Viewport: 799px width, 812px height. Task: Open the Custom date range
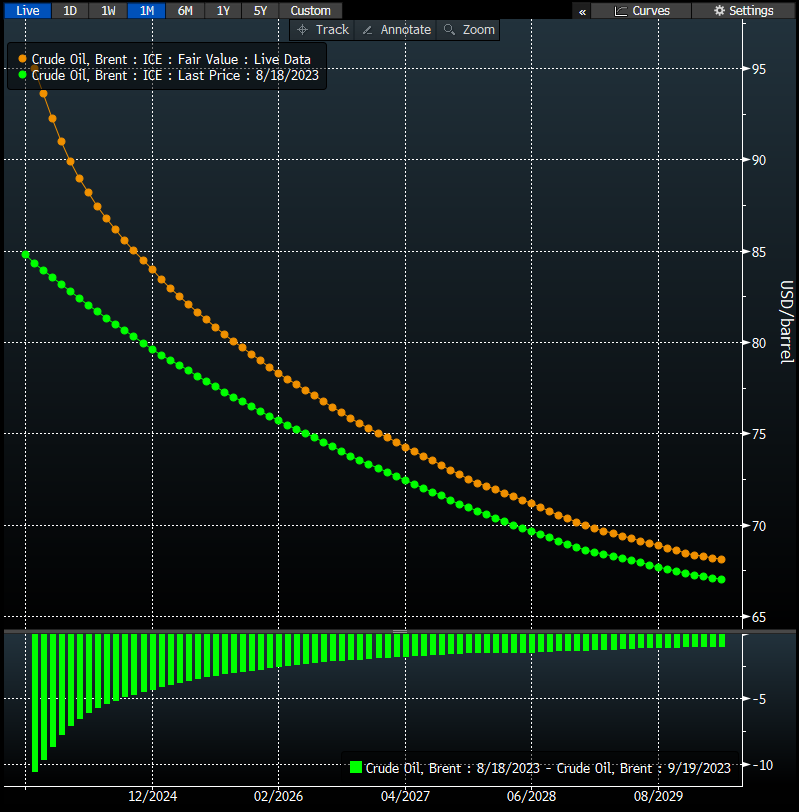point(310,10)
